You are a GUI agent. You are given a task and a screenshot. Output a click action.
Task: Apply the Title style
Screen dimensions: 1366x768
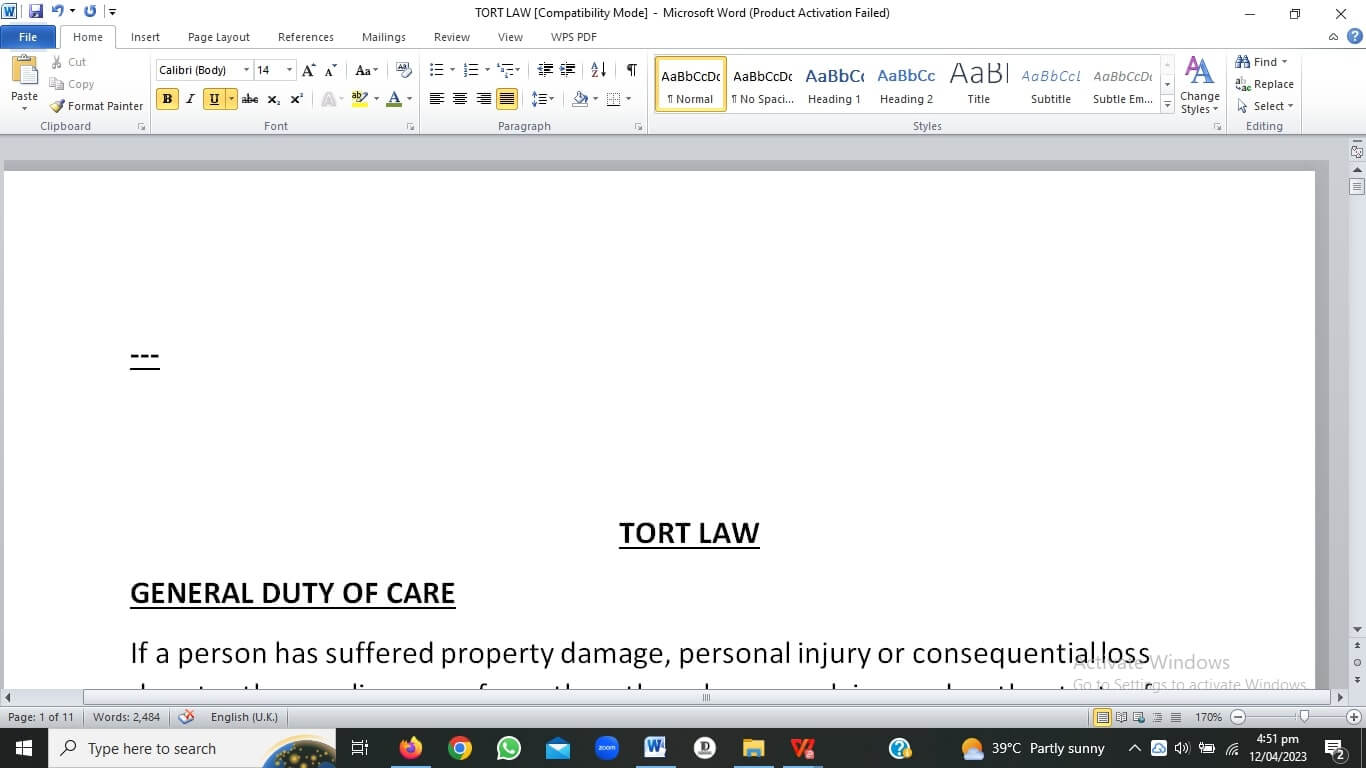coord(978,84)
